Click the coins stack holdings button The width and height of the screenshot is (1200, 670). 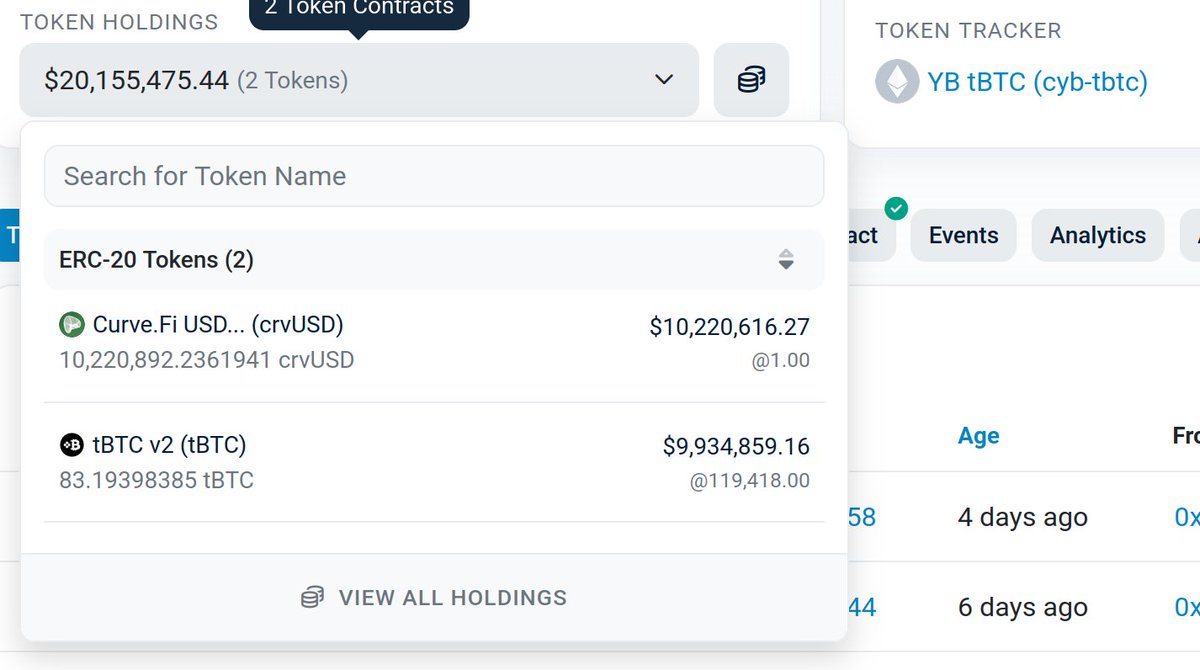(x=751, y=80)
